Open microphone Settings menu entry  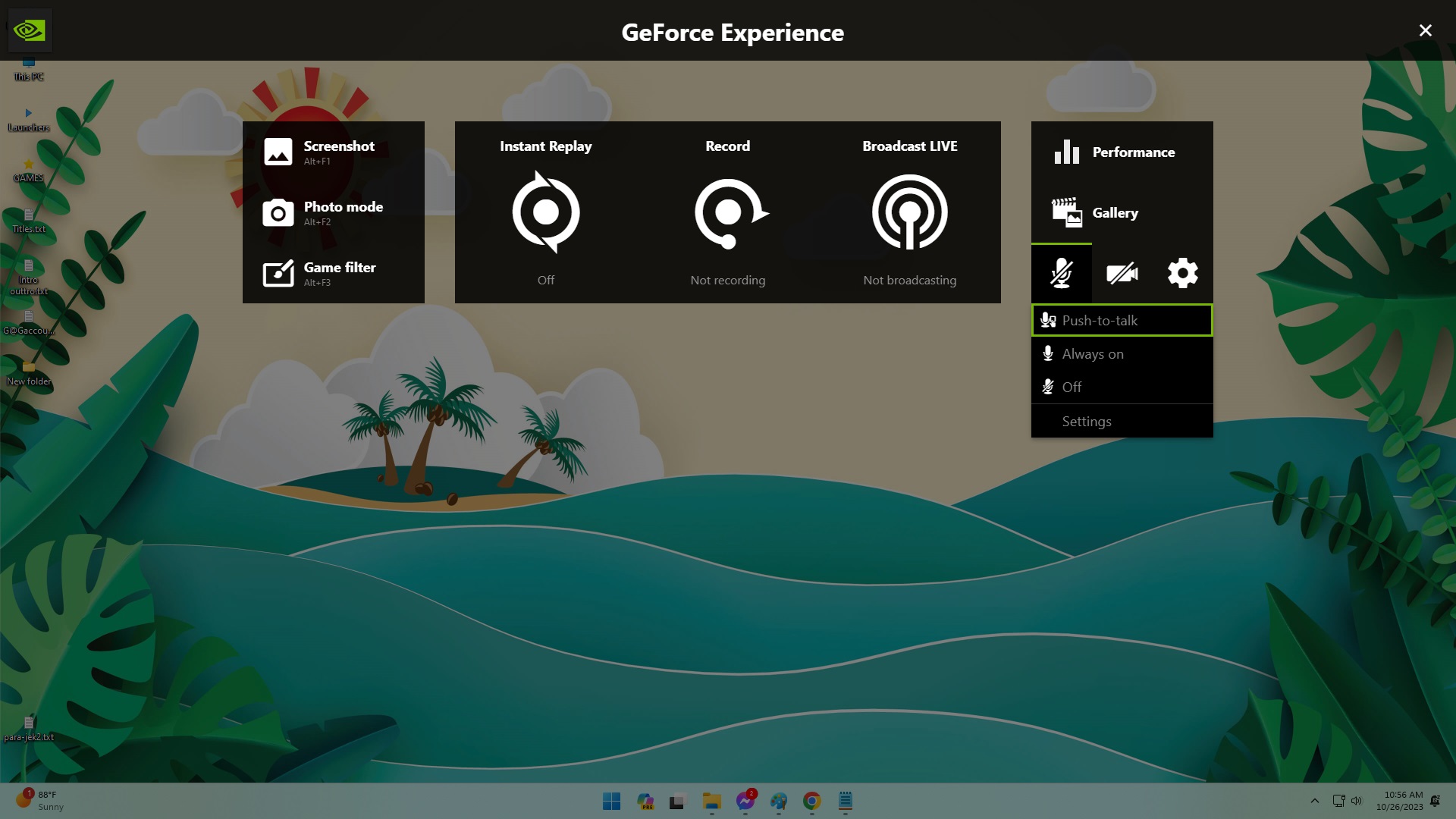[x=1122, y=421]
